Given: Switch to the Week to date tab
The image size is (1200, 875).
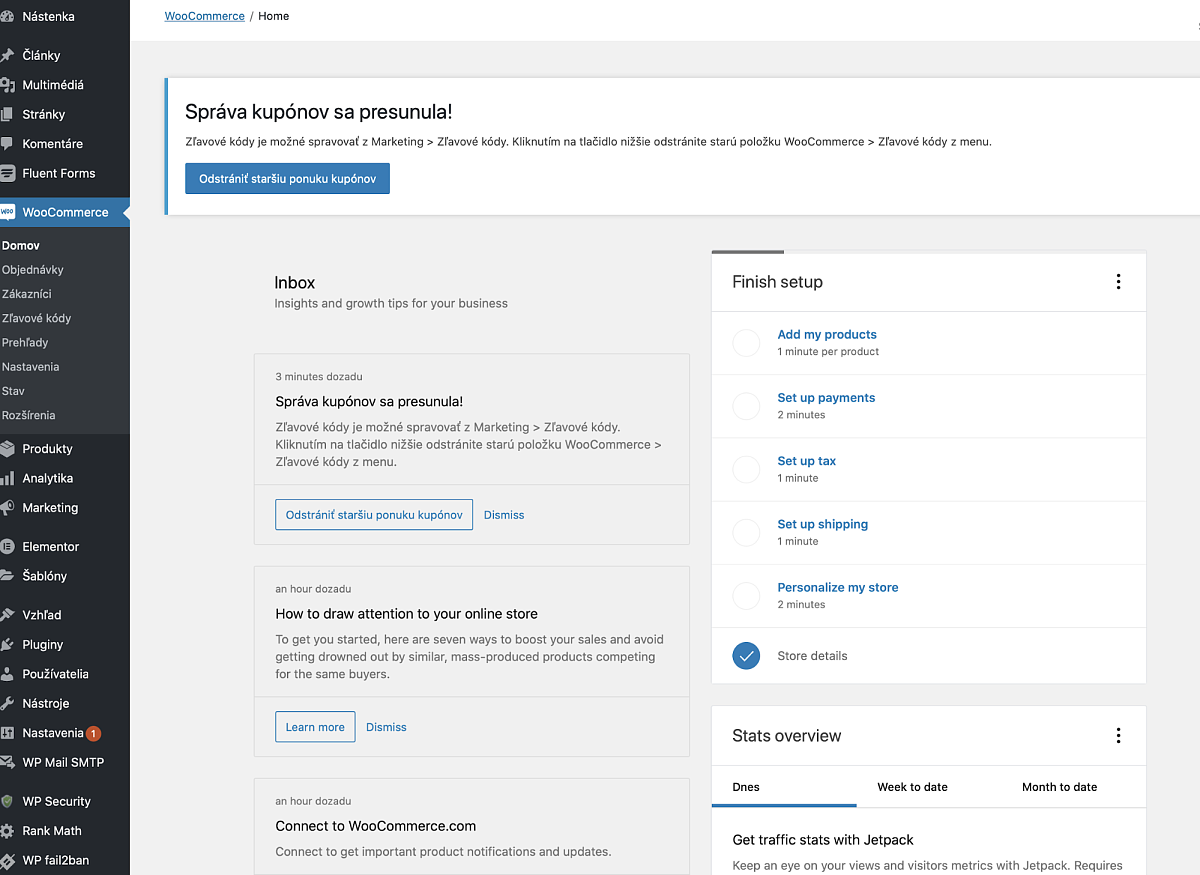Looking at the screenshot, I should [x=912, y=787].
